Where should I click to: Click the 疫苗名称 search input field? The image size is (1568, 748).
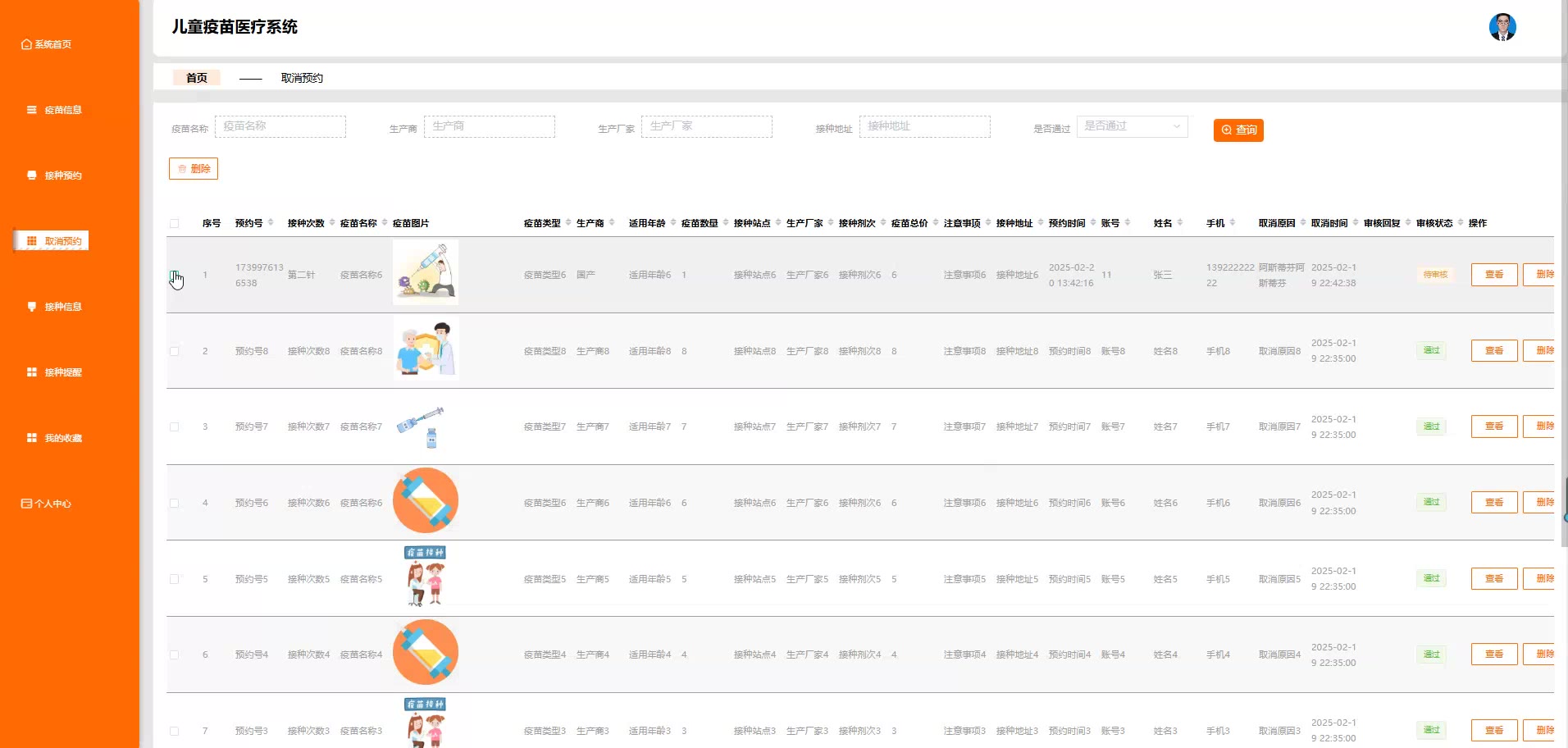[280, 126]
